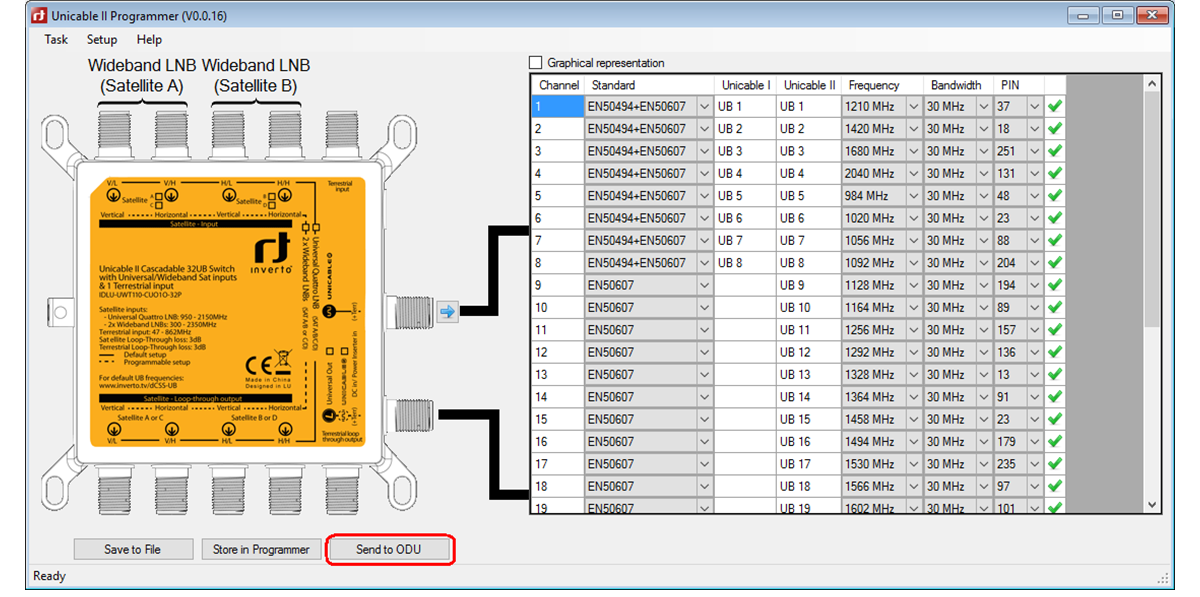Select the 1458 MHz frequency value
This screenshot has width=1200, height=597.
[873, 419]
